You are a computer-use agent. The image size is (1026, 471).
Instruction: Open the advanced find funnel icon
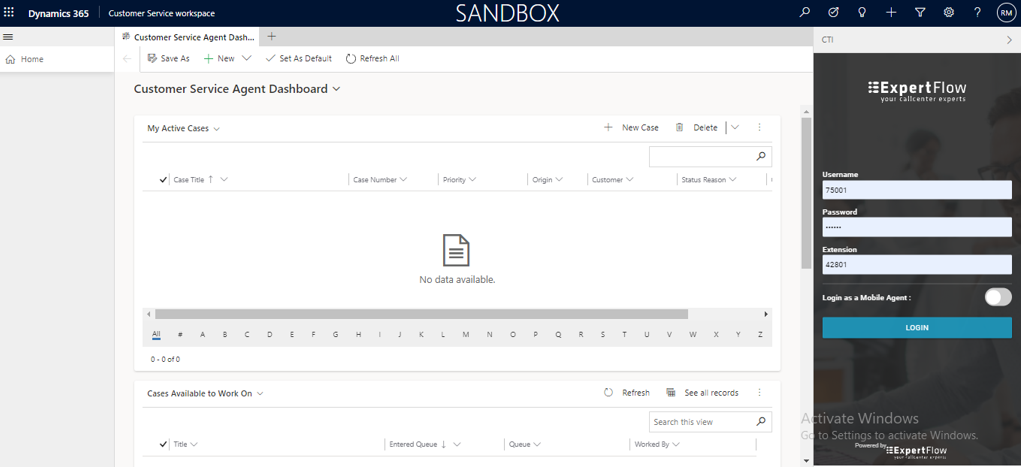pos(920,12)
